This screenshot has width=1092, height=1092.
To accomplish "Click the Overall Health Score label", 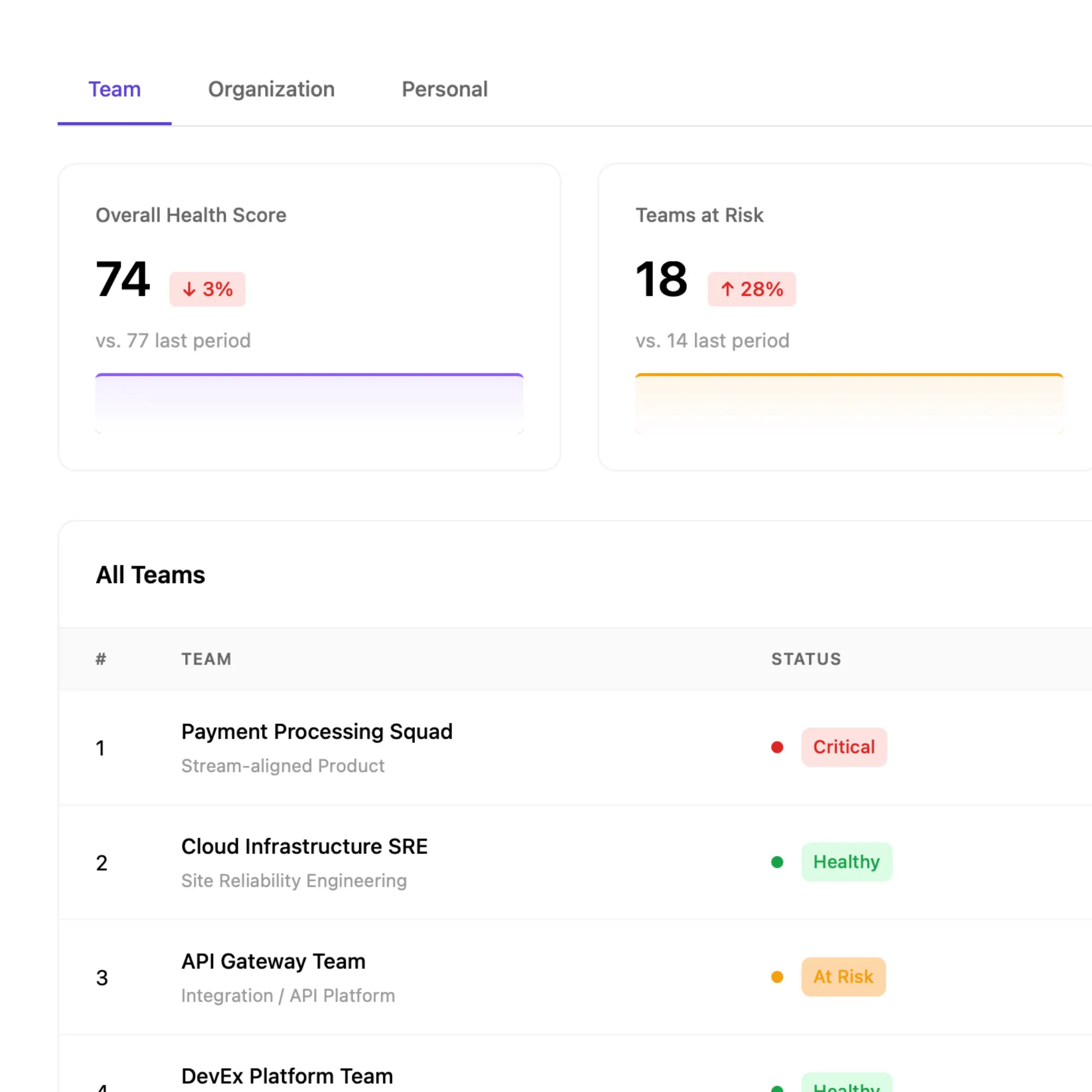I will pos(191,215).
